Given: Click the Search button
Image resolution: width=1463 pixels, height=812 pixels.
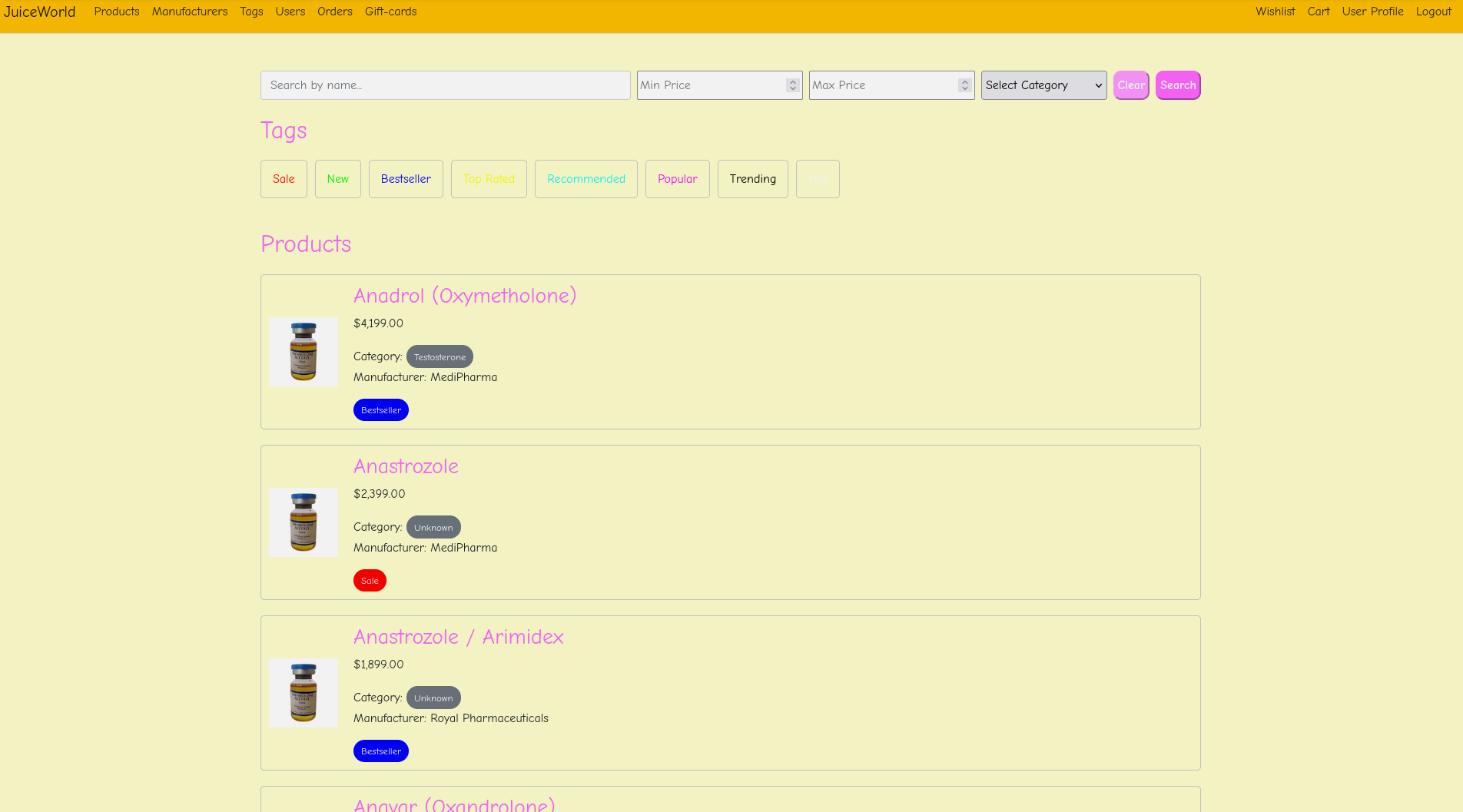Looking at the screenshot, I should (1178, 85).
